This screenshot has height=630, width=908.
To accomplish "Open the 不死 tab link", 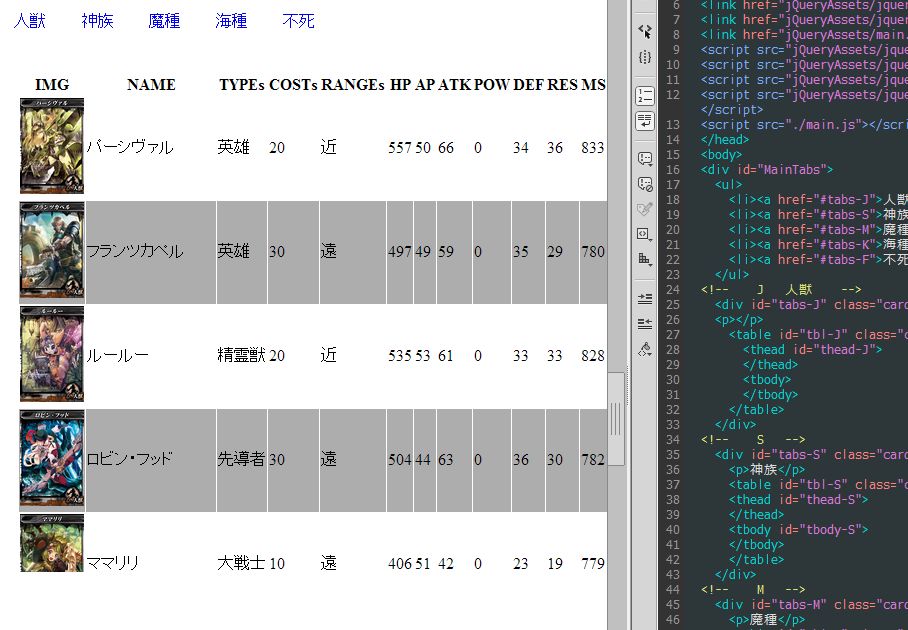I will pos(299,21).
